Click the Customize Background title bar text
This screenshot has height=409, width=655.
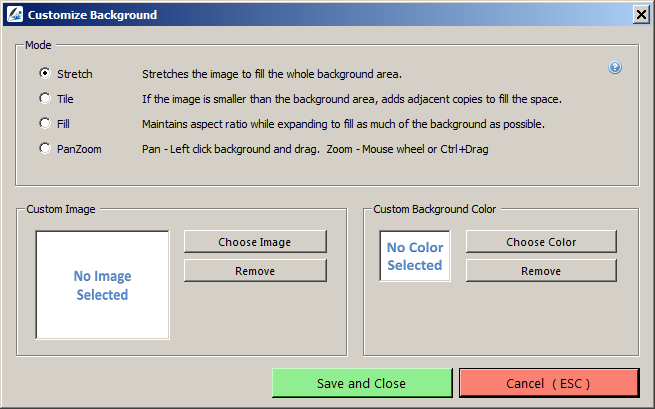(91, 15)
